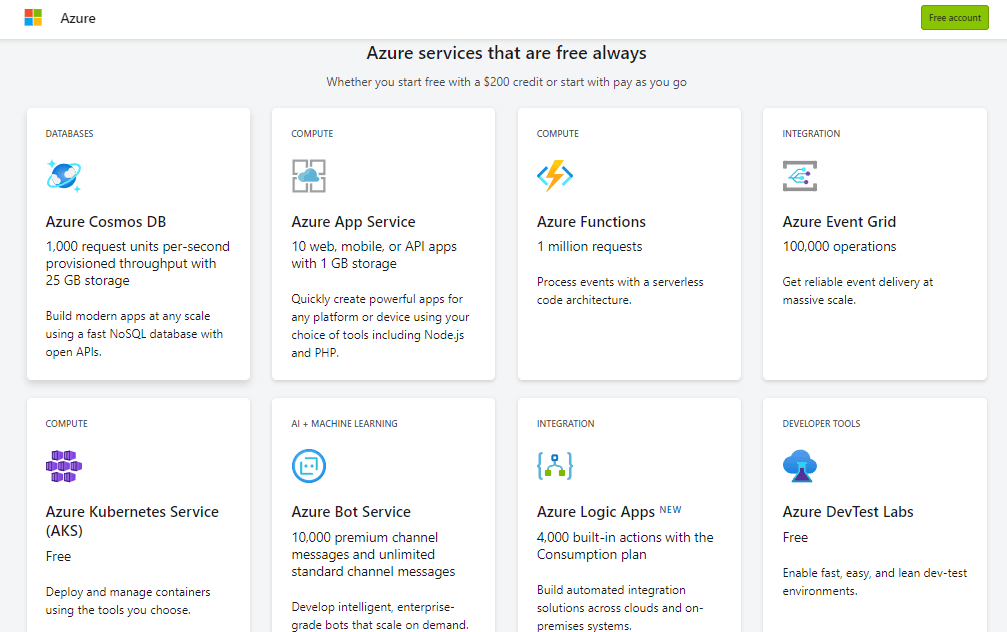
Task: Click the Azure Kubernetes Service cubes icon
Action: point(64,466)
